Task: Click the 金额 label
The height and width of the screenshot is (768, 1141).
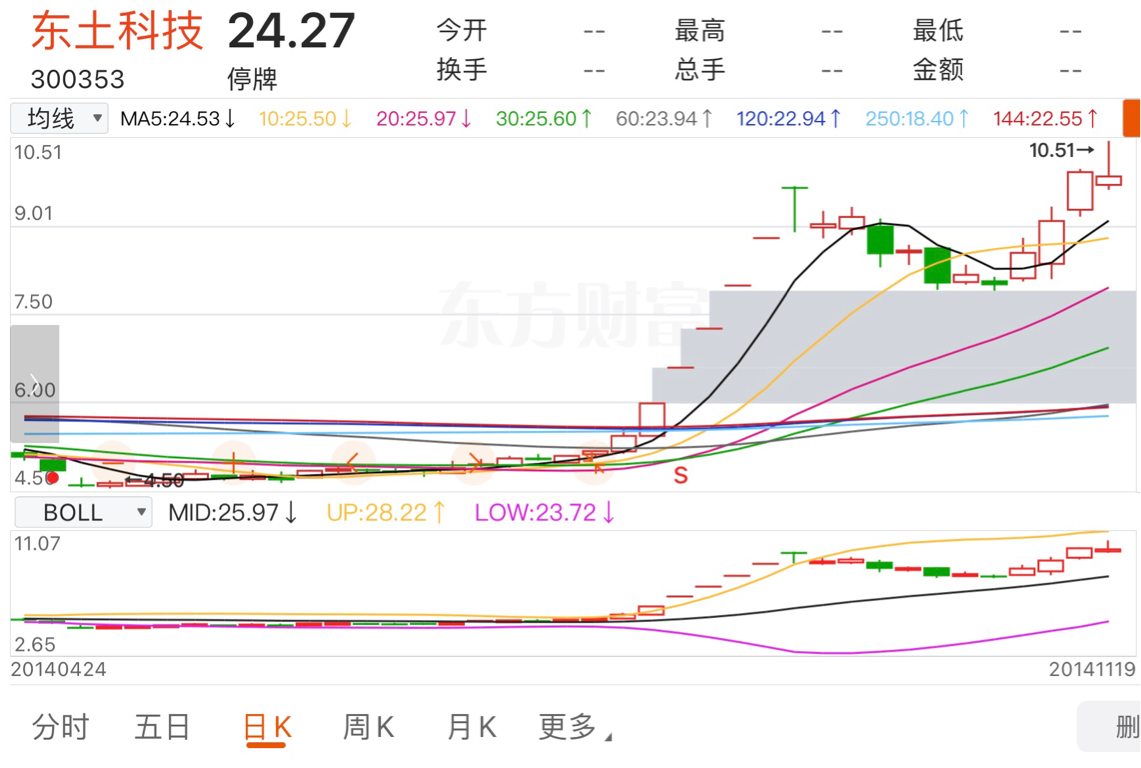Action: point(938,70)
